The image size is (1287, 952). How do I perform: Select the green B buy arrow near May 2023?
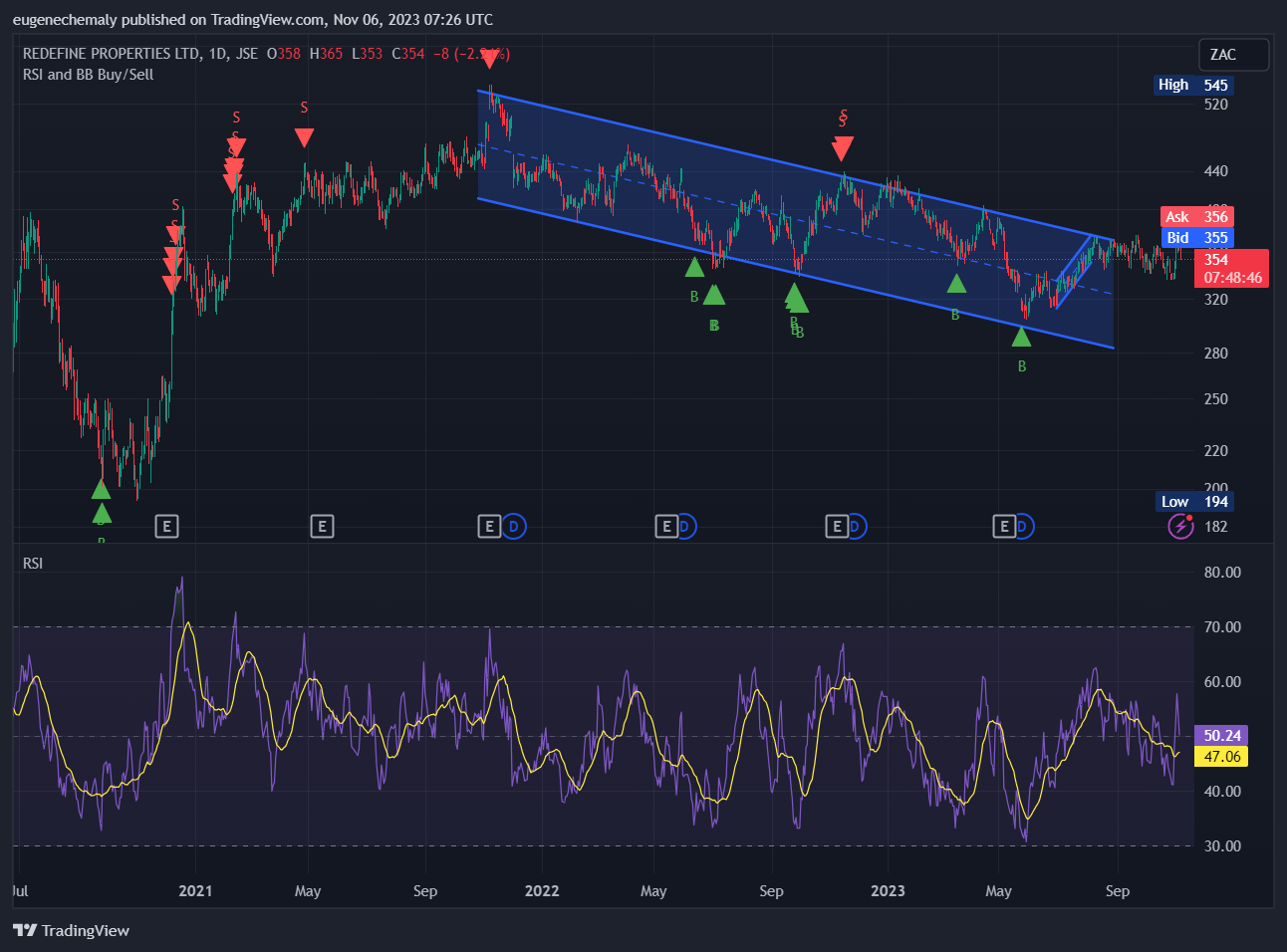1021,337
